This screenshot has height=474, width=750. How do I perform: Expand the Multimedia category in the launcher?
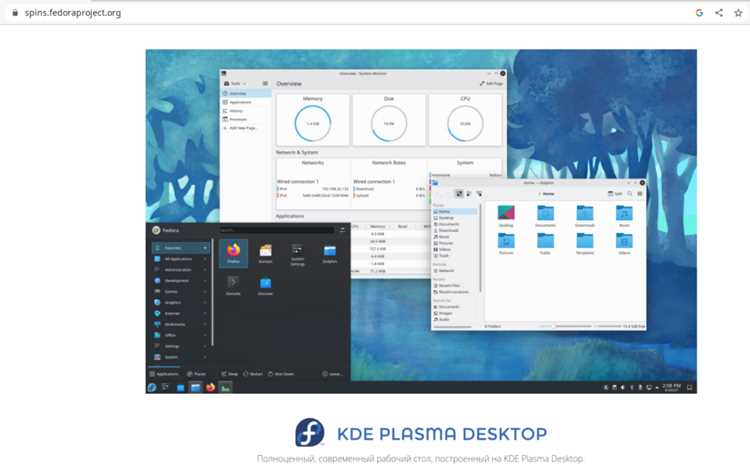(x=181, y=324)
